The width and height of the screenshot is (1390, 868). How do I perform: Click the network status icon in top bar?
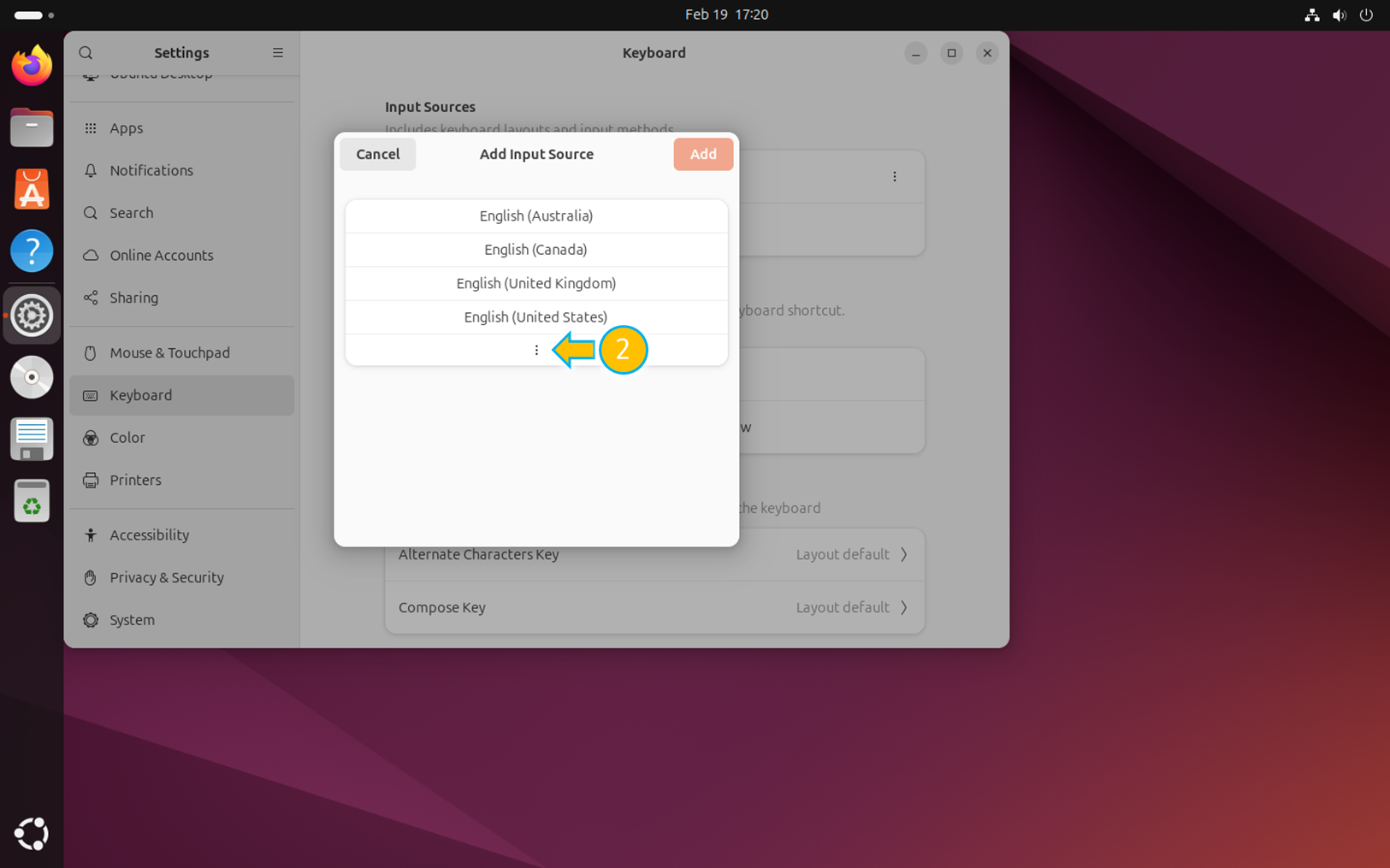[x=1311, y=15]
